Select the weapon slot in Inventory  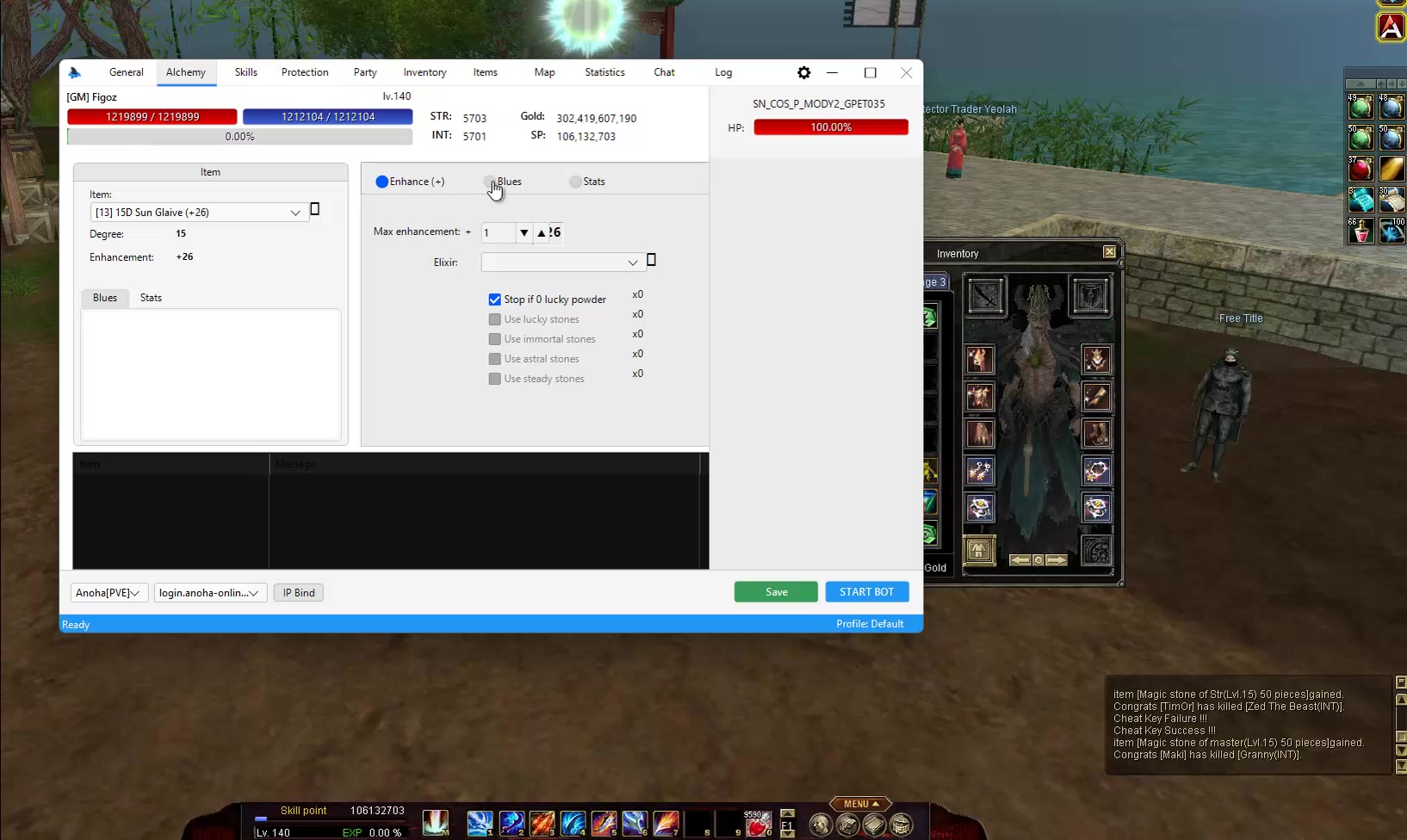coord(985,296)
